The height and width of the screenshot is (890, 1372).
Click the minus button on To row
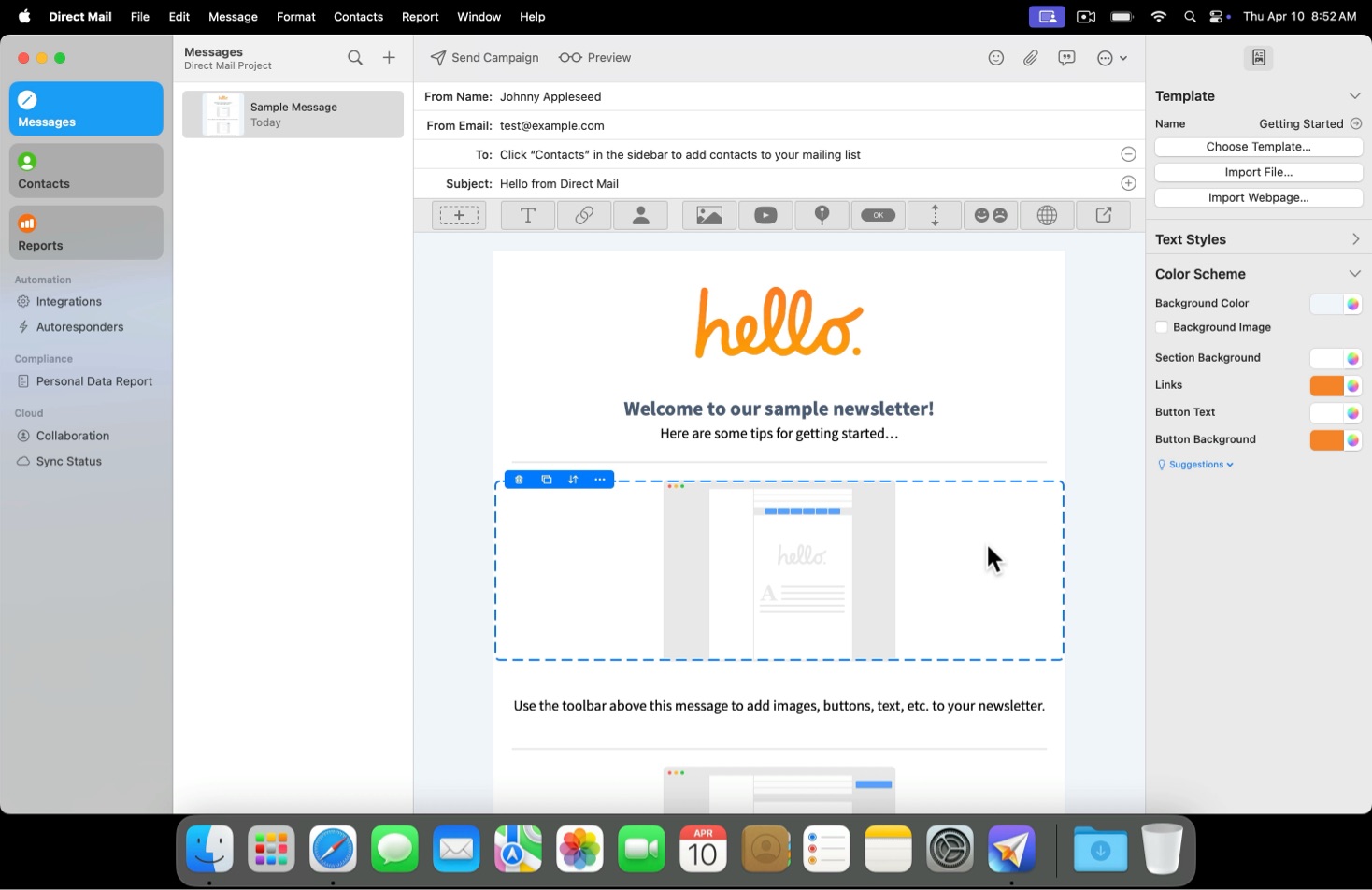tap(1128, 154)
